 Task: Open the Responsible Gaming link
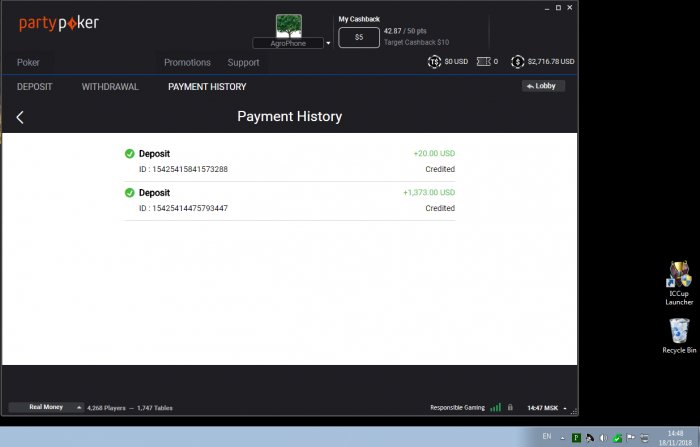(457, 408)
